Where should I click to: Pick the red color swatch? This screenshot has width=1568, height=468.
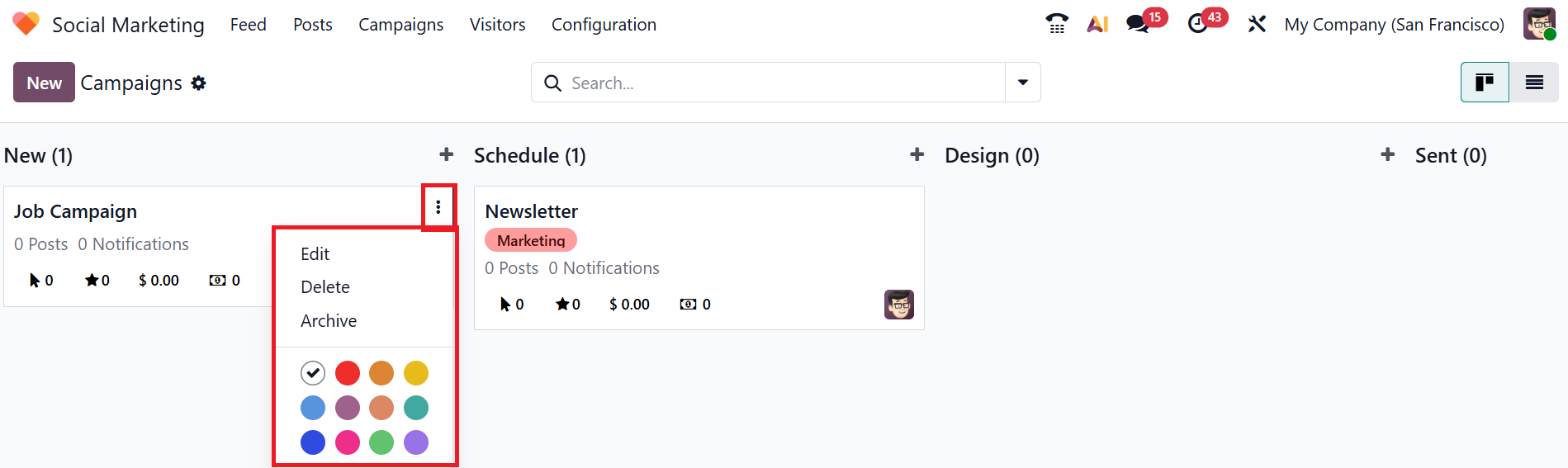point(348,373)
